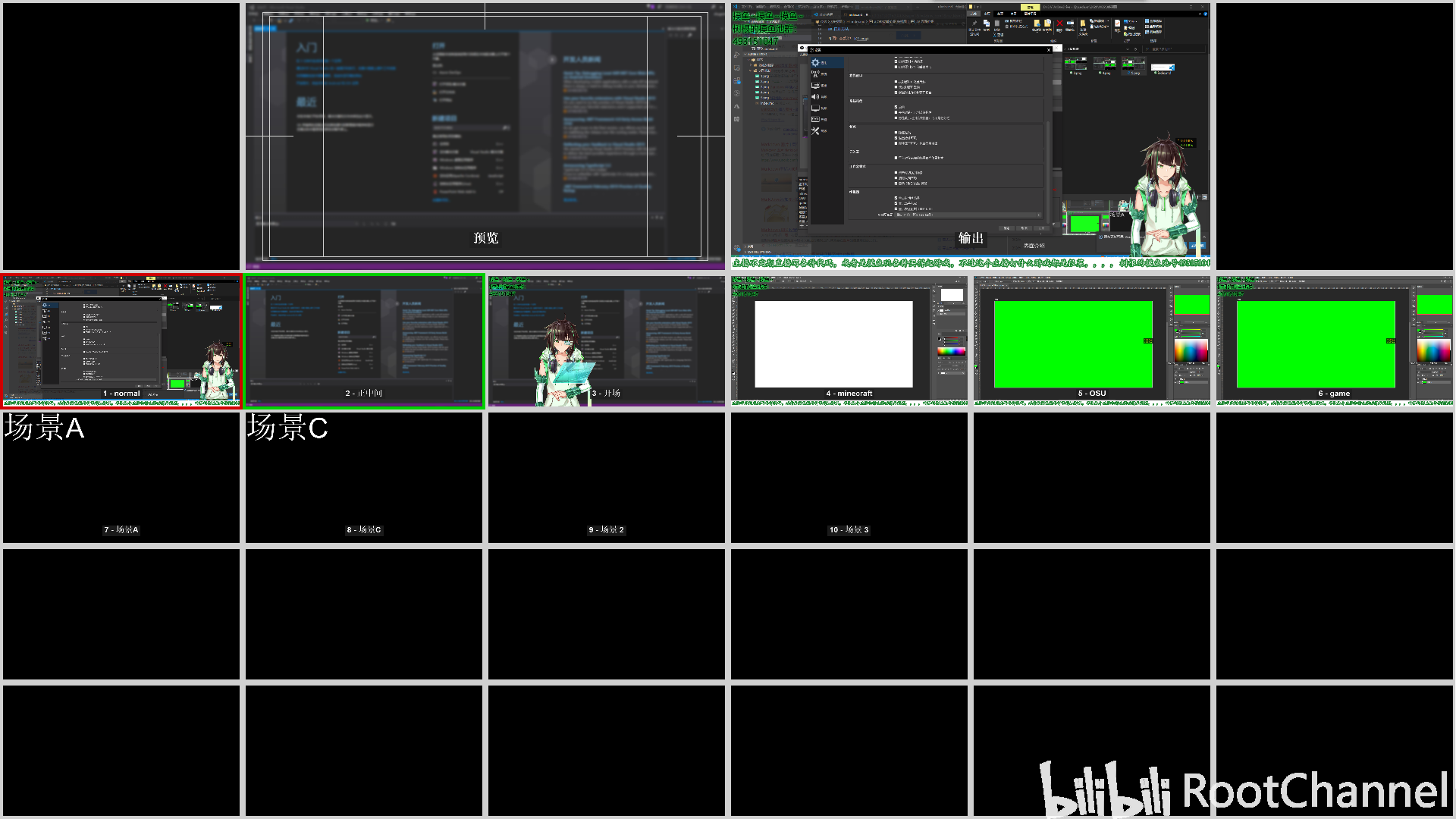Select the scene 2 - 正中间 thumbnail
Screen dimensions: 1456x819
click(364, 341)
